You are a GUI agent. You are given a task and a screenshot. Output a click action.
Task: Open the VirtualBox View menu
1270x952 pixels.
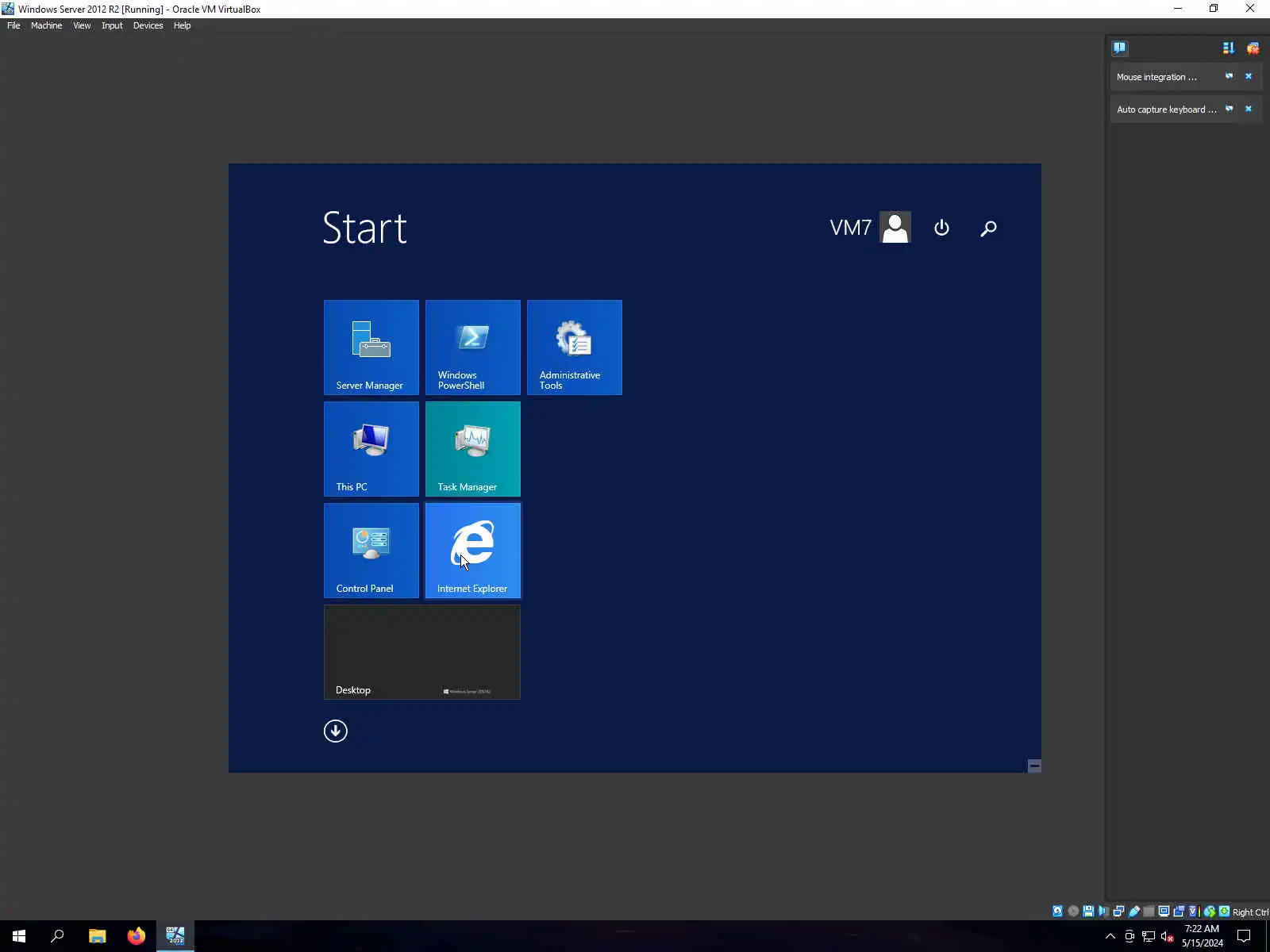82,25
